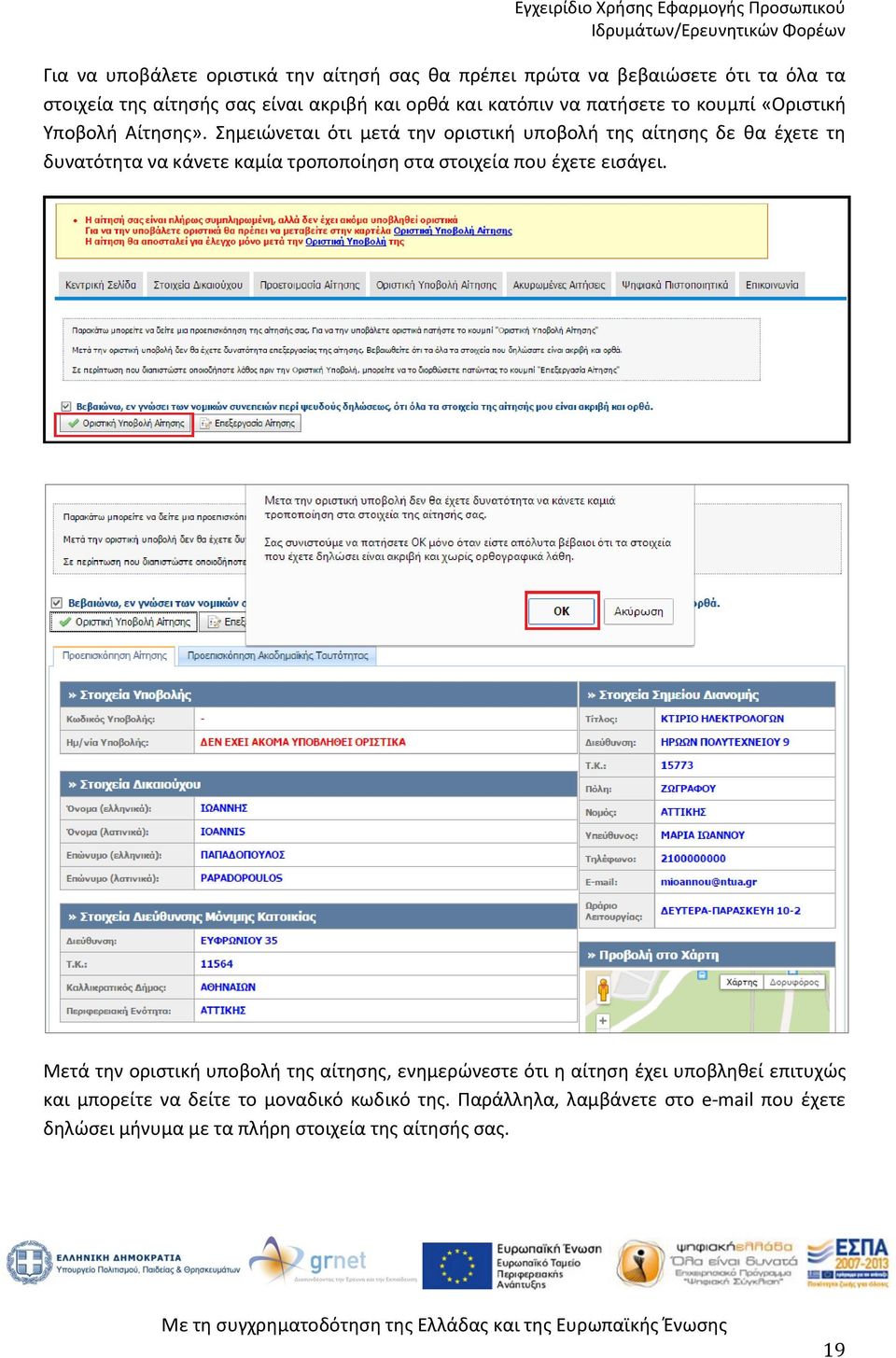Click phone number 2100000000
Image resolution: width=896 pixels, height=1358 pixels.
(x=693, y=859)
